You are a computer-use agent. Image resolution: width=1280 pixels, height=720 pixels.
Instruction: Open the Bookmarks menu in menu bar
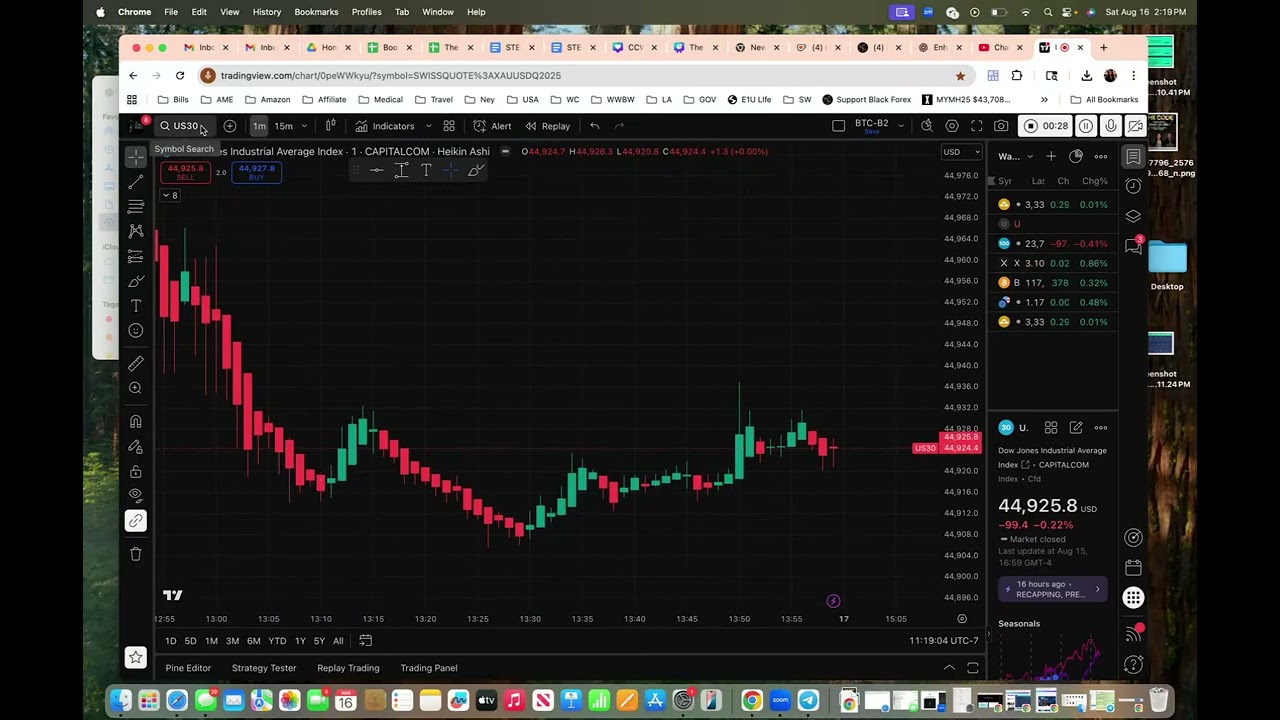(316, 12)
